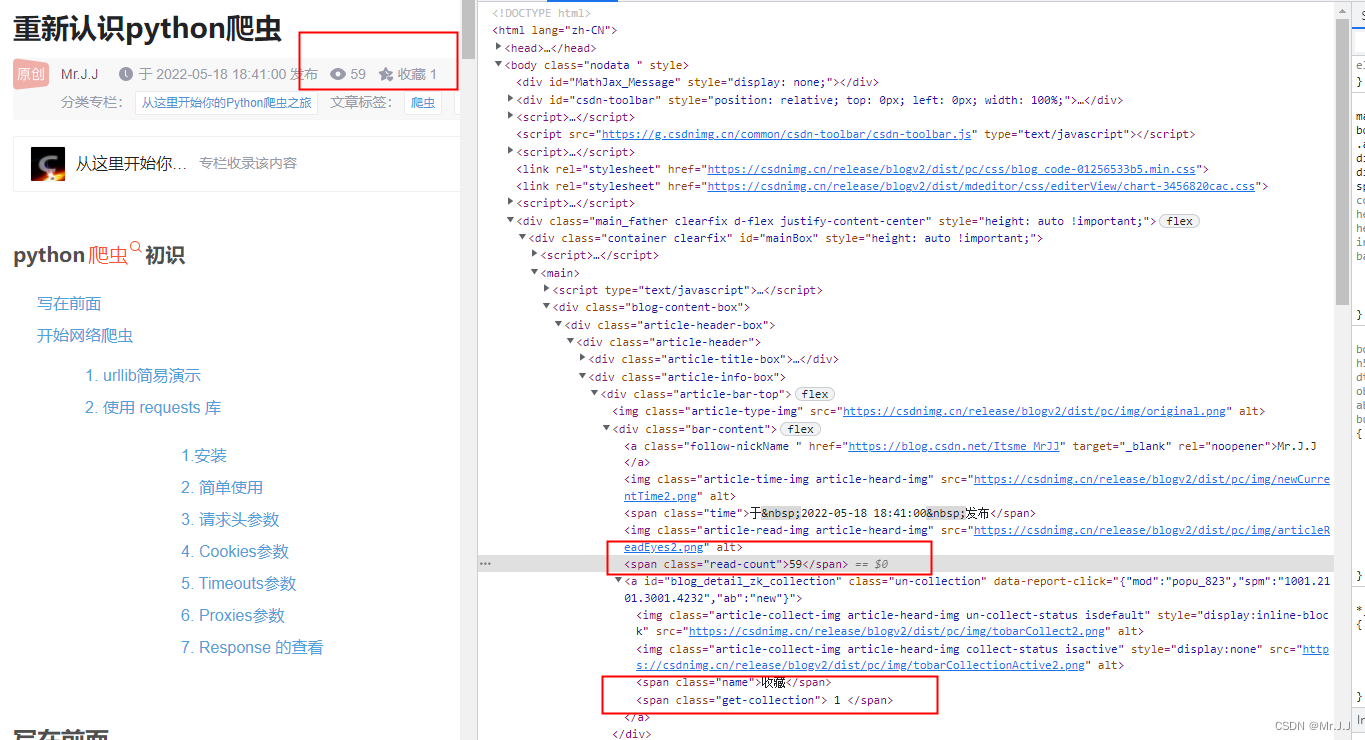Expand the script type="text/javascript" node under main

(546, 289)
